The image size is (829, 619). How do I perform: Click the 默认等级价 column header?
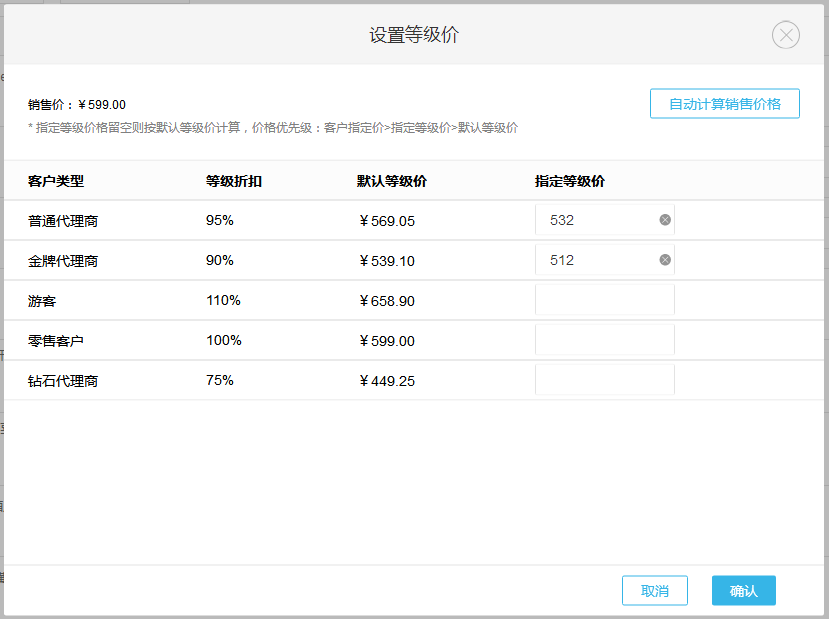coord(384,181)
